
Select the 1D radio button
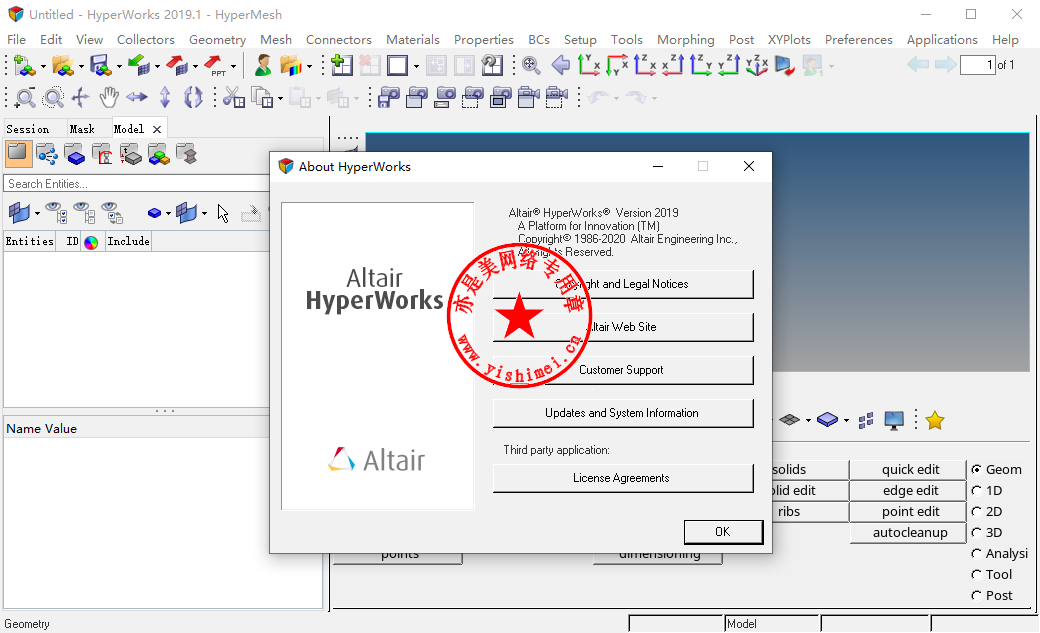[x=976, y=491]
